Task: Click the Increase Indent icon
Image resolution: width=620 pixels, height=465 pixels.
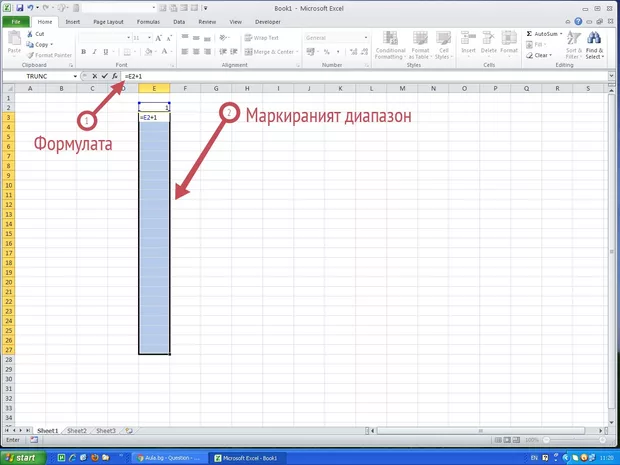Action: tap(234, 52)
